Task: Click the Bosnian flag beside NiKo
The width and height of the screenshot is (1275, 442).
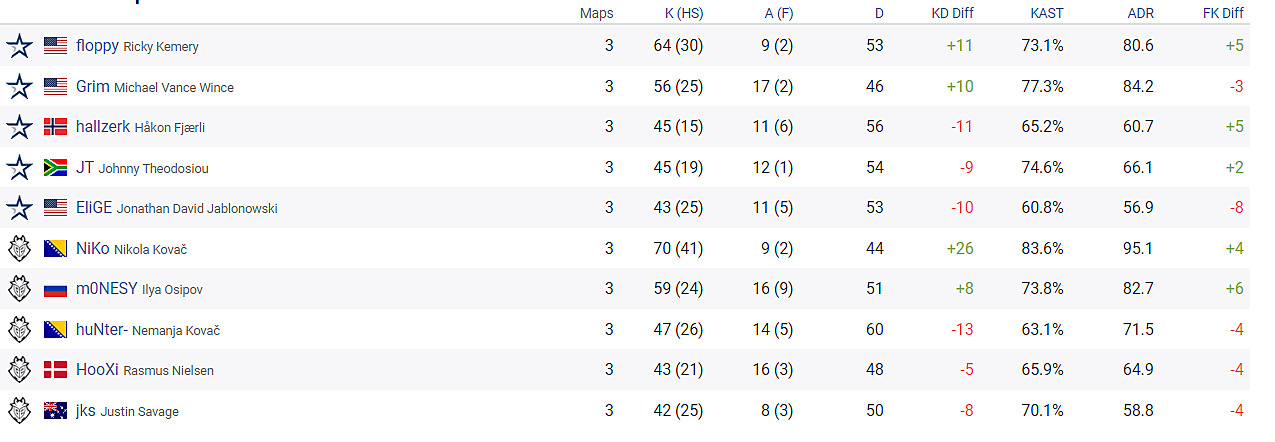Action: coord(56,249)
